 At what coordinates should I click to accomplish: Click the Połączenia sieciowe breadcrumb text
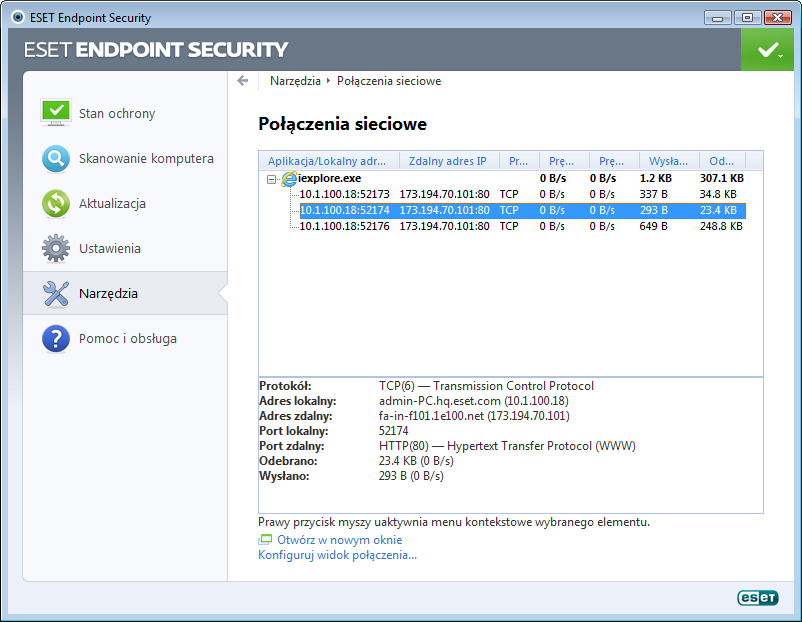coord(389,81)
